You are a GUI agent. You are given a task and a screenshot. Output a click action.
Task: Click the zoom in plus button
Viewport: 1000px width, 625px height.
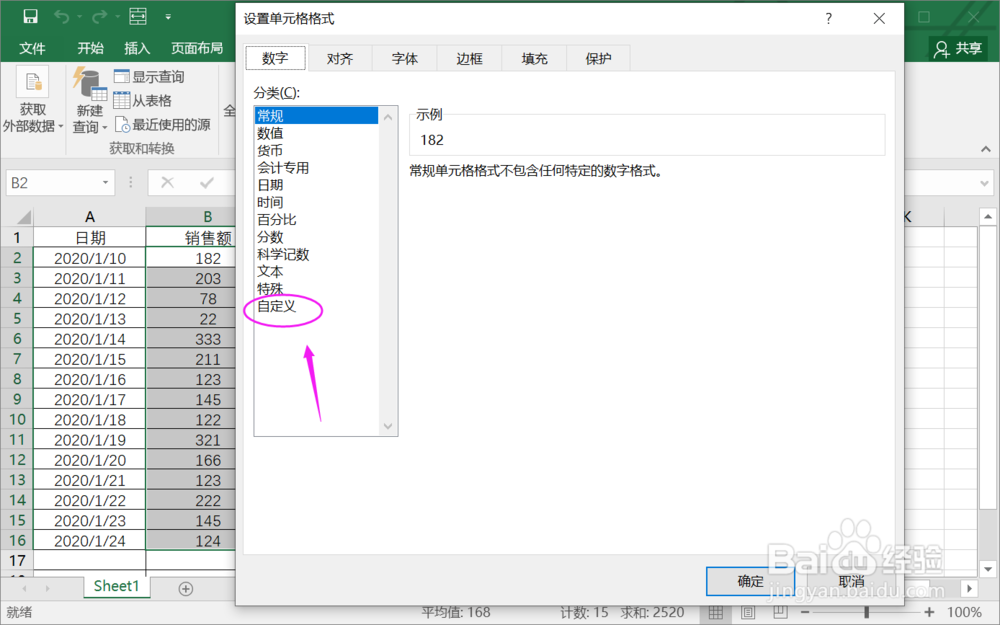pos(930,613)
